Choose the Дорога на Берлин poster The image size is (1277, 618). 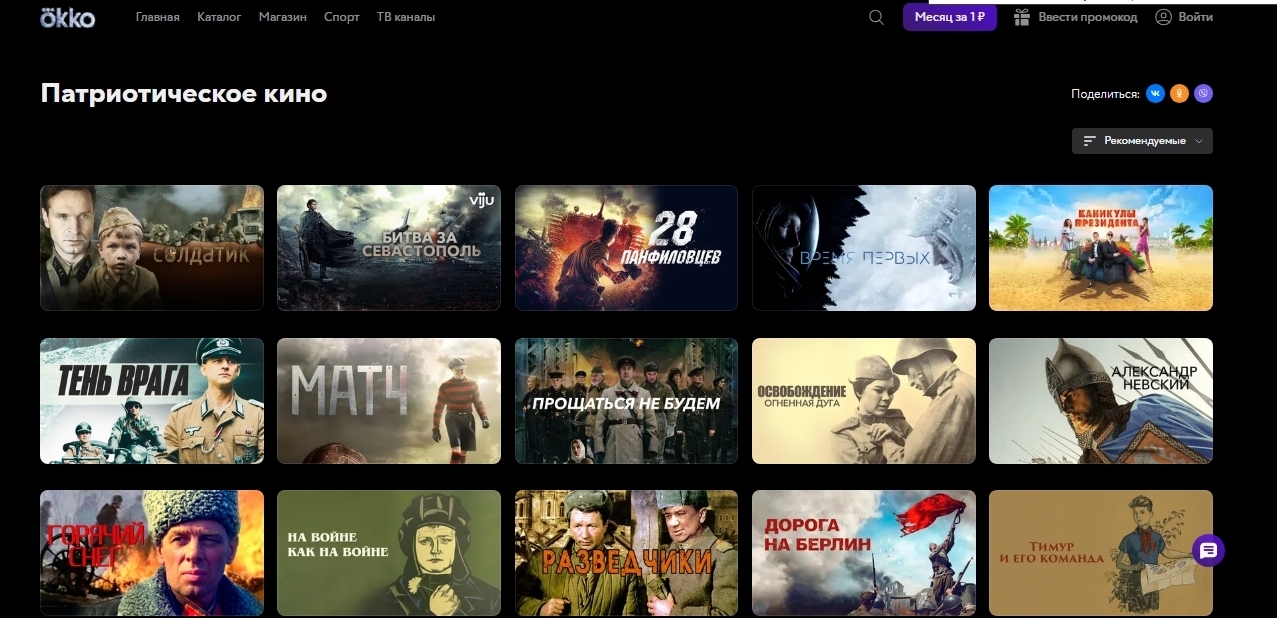(x=864, y=553)
